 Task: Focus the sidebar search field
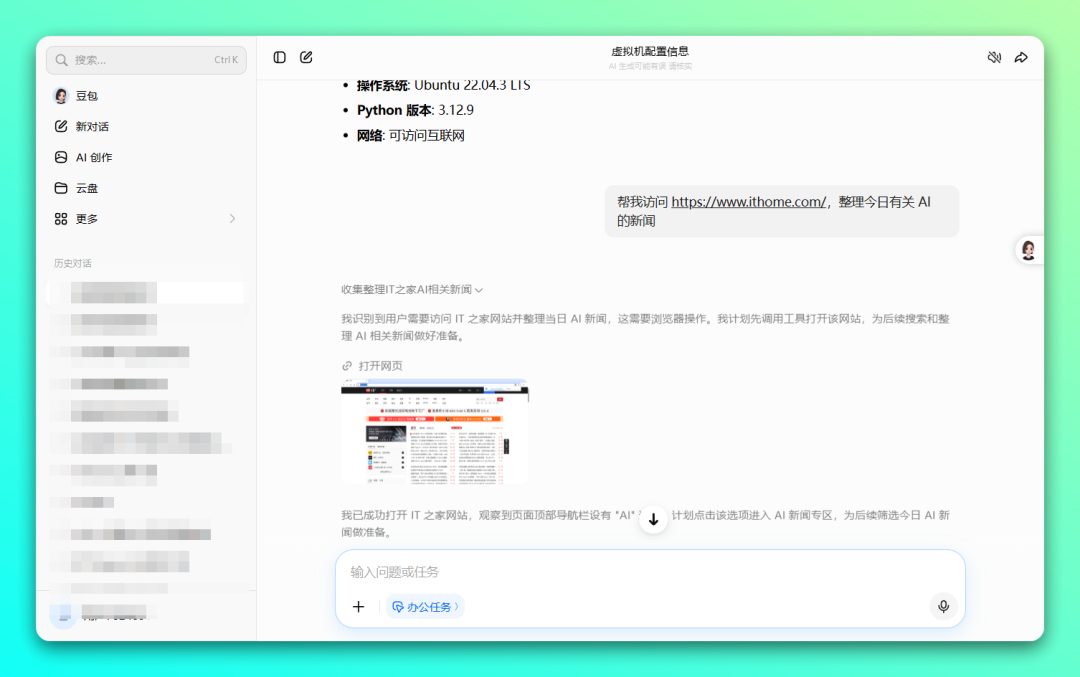146,60
